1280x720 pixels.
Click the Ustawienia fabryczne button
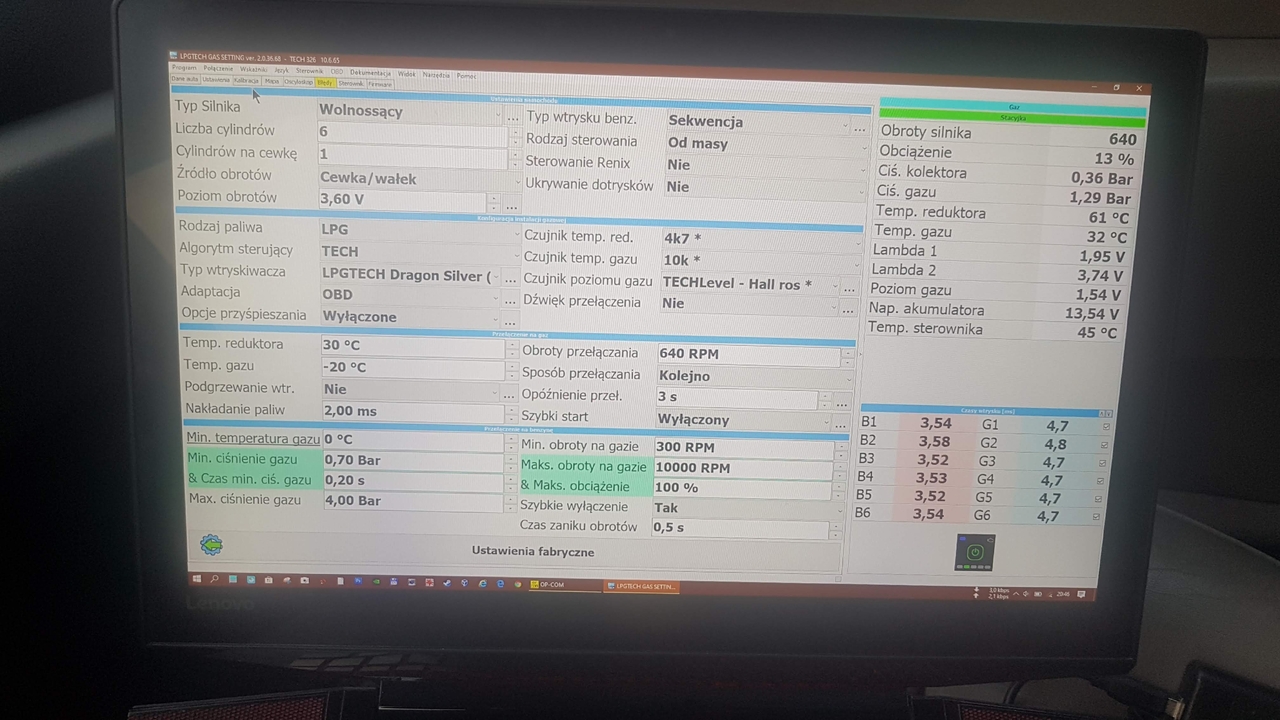[x=533, y=551]
